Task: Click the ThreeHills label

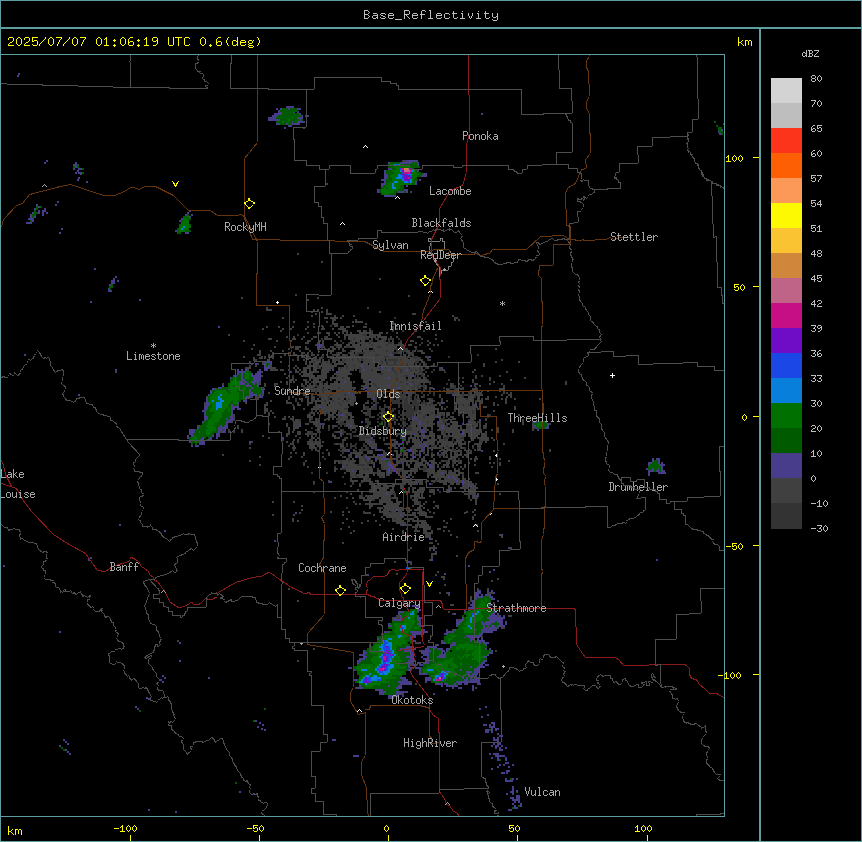Action: [x=537, y=418]
